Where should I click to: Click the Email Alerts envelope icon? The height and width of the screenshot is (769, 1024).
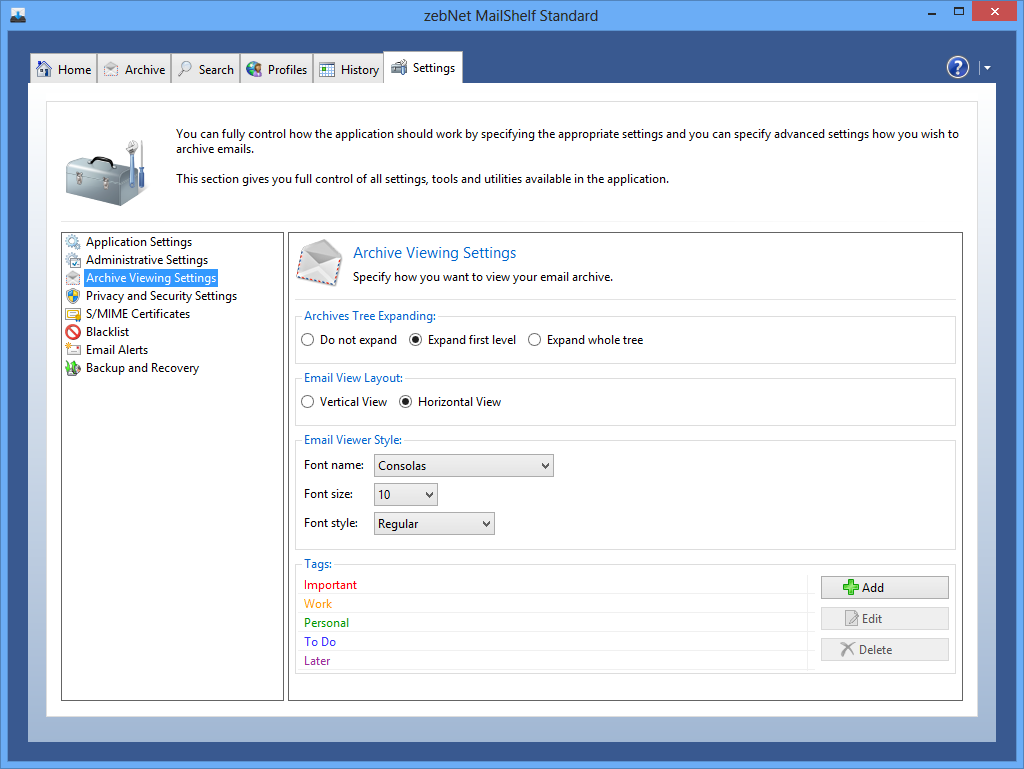[x=73, y=350]
